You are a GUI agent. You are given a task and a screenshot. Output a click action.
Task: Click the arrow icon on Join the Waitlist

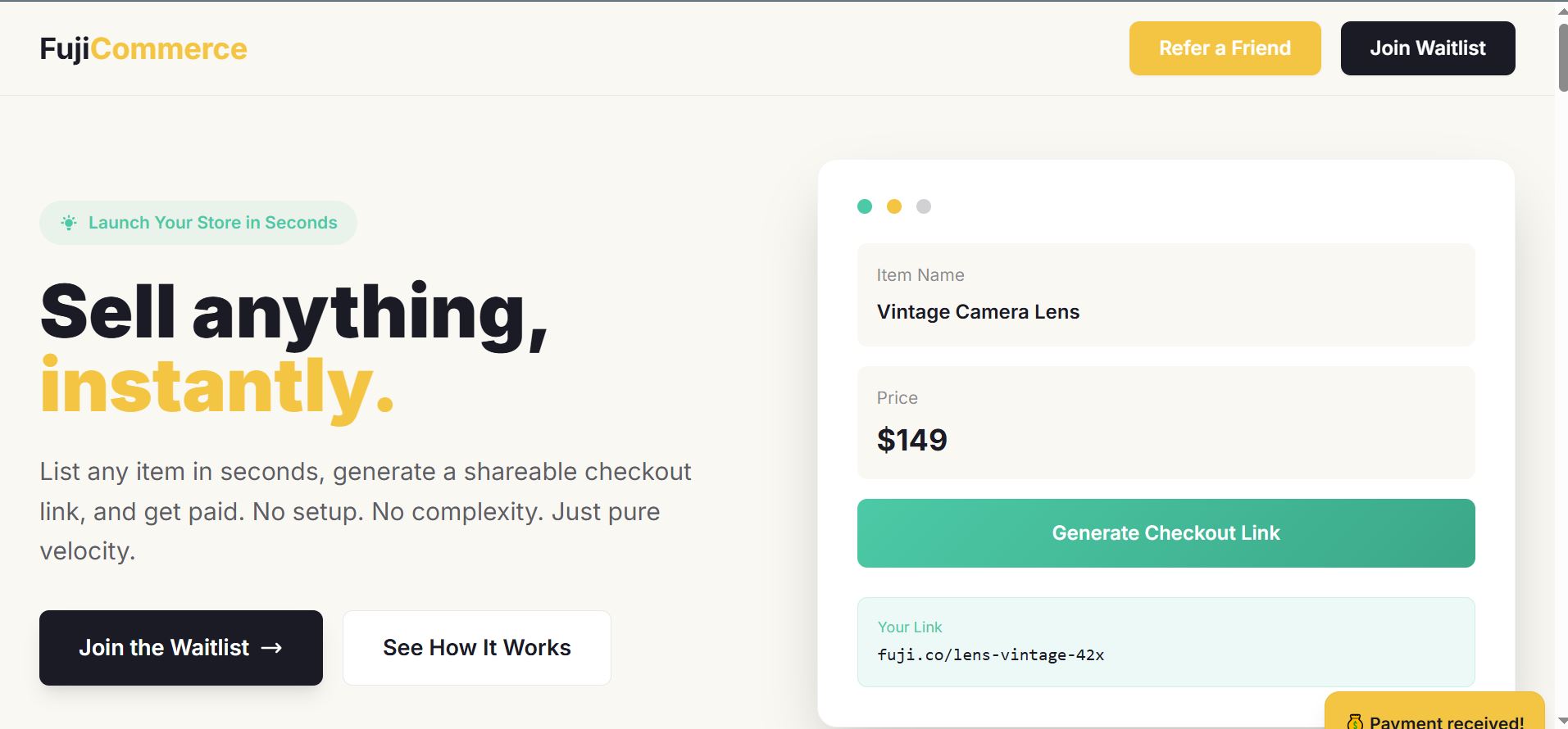pyautogui.click(x=271, y=648)
